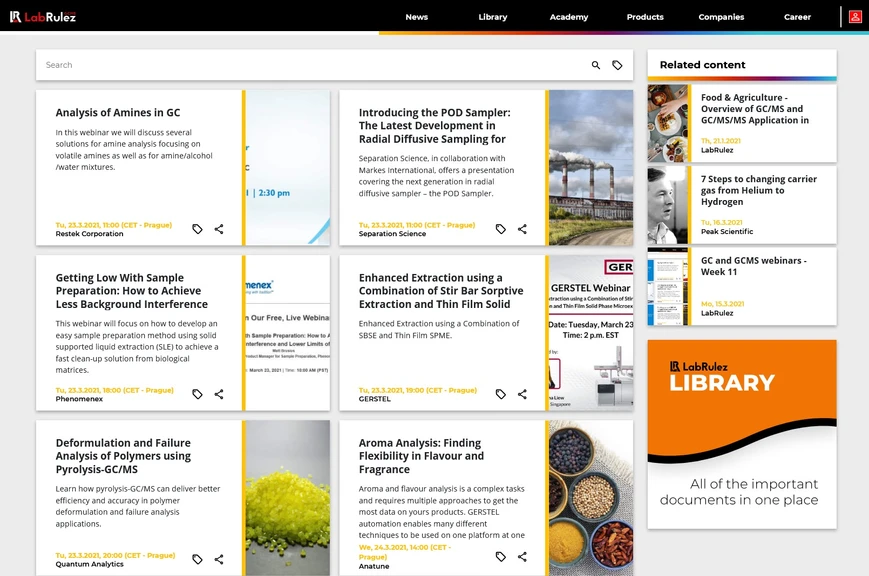The width and height of the screenshot is (869, 576).
Task: Share the POD Sampler webinar
Action: click(522, 229)
